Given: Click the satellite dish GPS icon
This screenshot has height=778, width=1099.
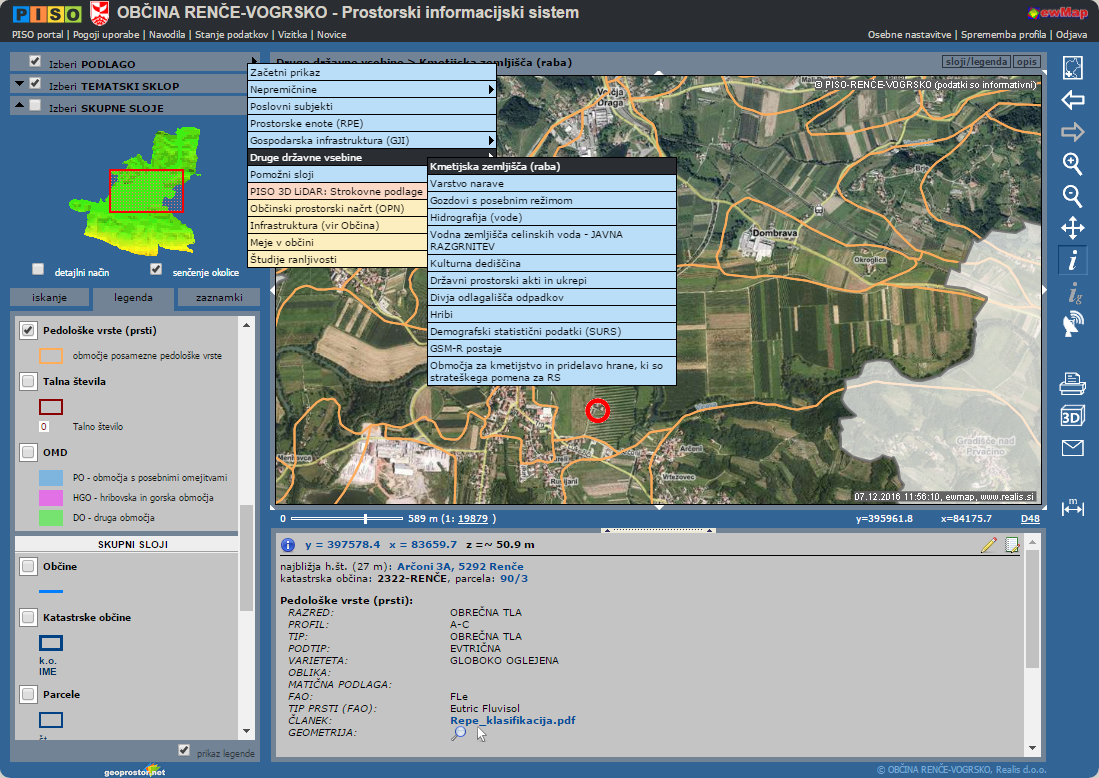Looking at the screenshot, I should (x=1072, y=324).
